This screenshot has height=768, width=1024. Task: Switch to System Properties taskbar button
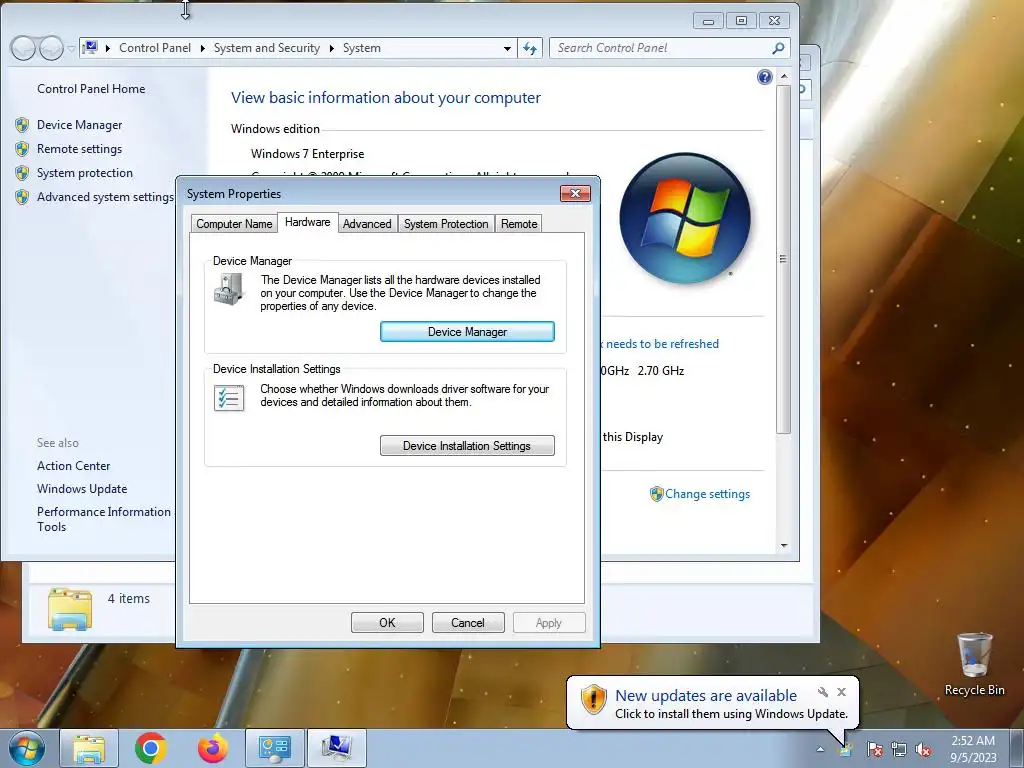pos(336,748)
